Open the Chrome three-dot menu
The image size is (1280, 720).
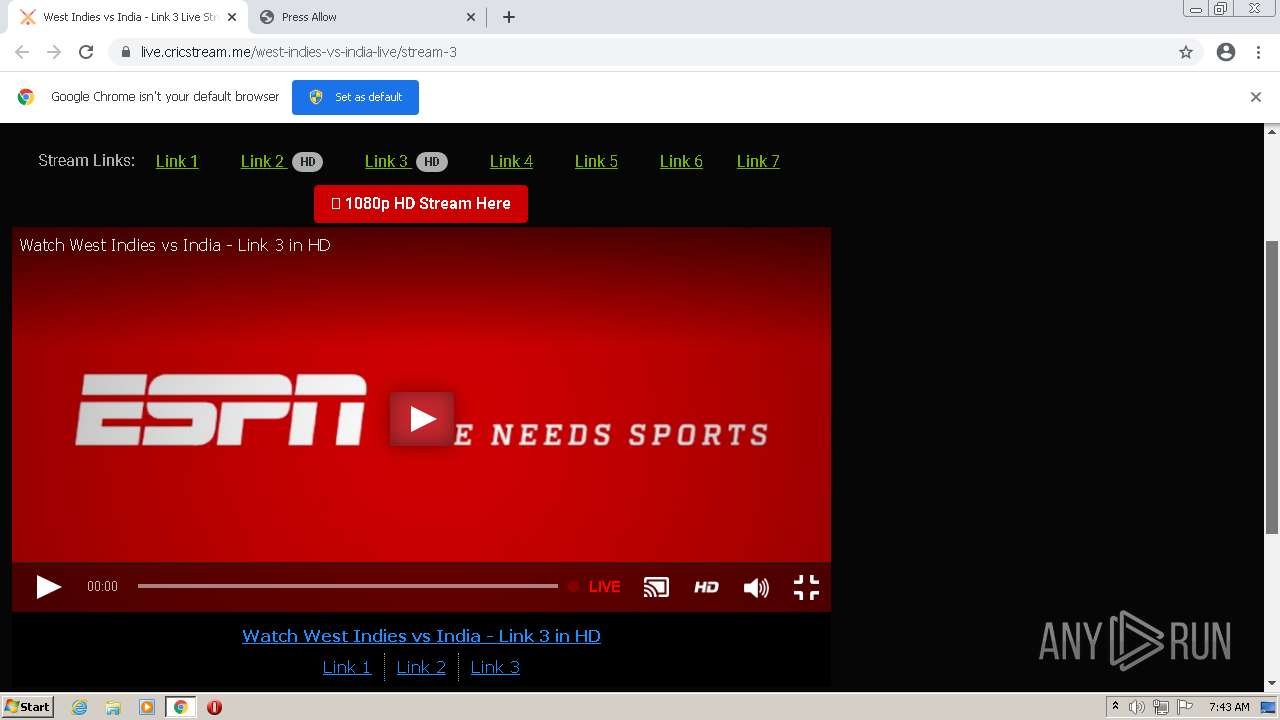[1258, 52]
